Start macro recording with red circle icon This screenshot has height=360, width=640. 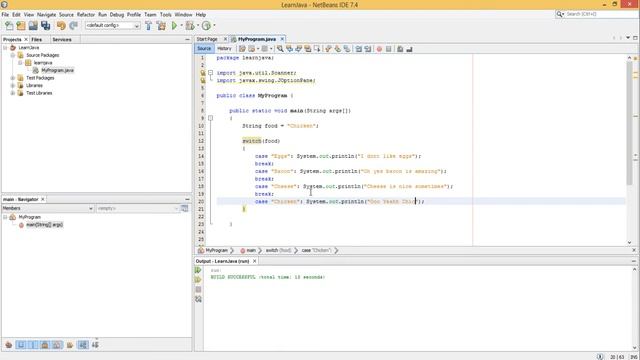tap(379, 49)
